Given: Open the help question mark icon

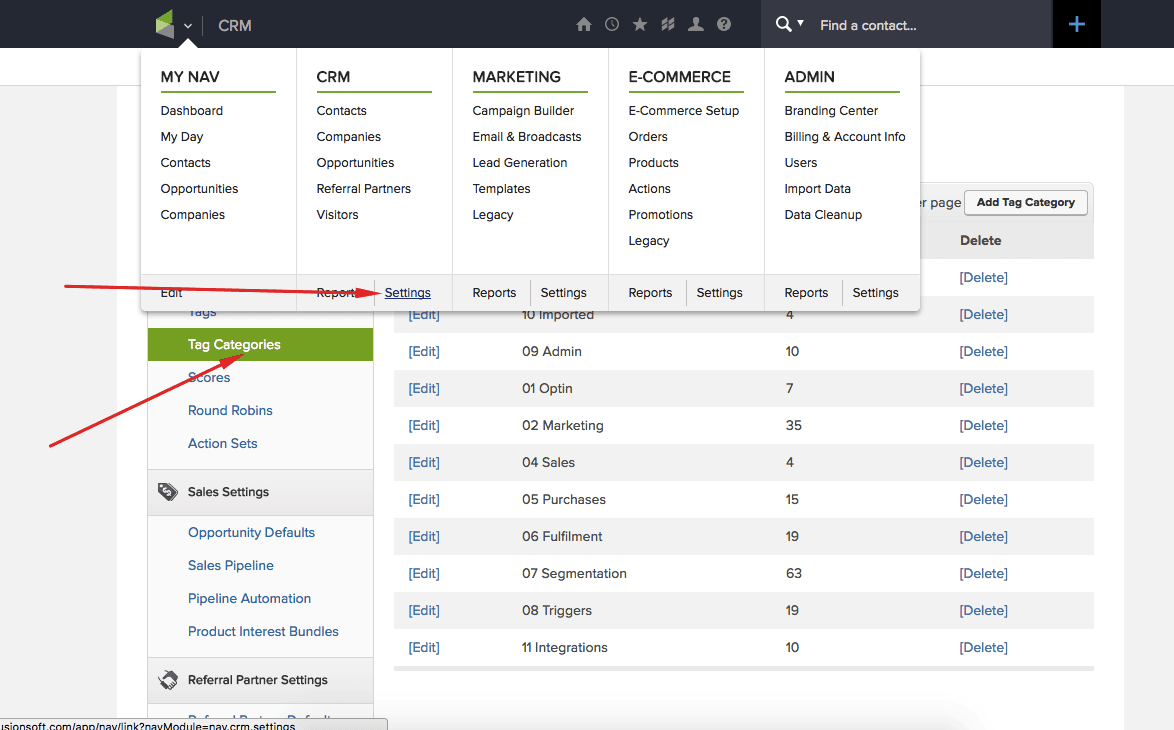Looking at the screenshot, I should (x=723, y=25).
